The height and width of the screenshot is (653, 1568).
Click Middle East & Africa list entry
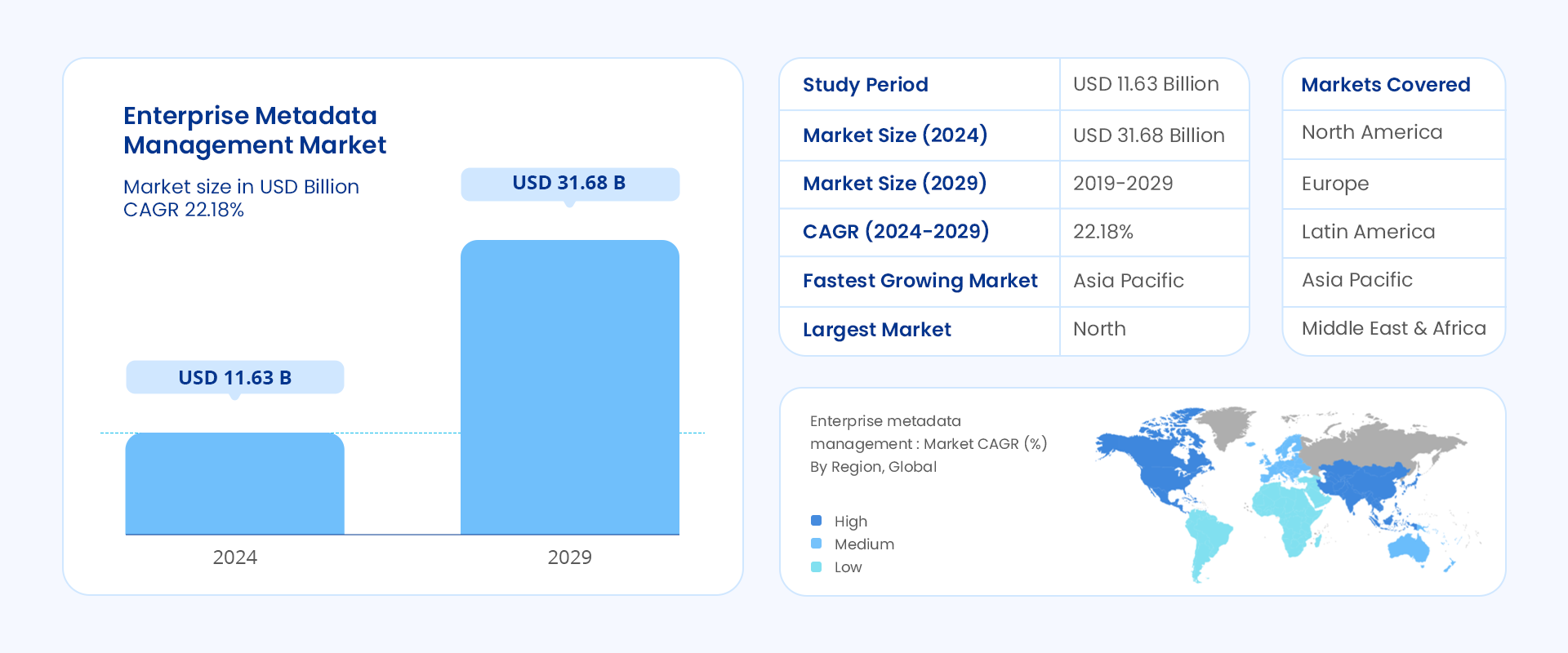(x=1393, y=328)
